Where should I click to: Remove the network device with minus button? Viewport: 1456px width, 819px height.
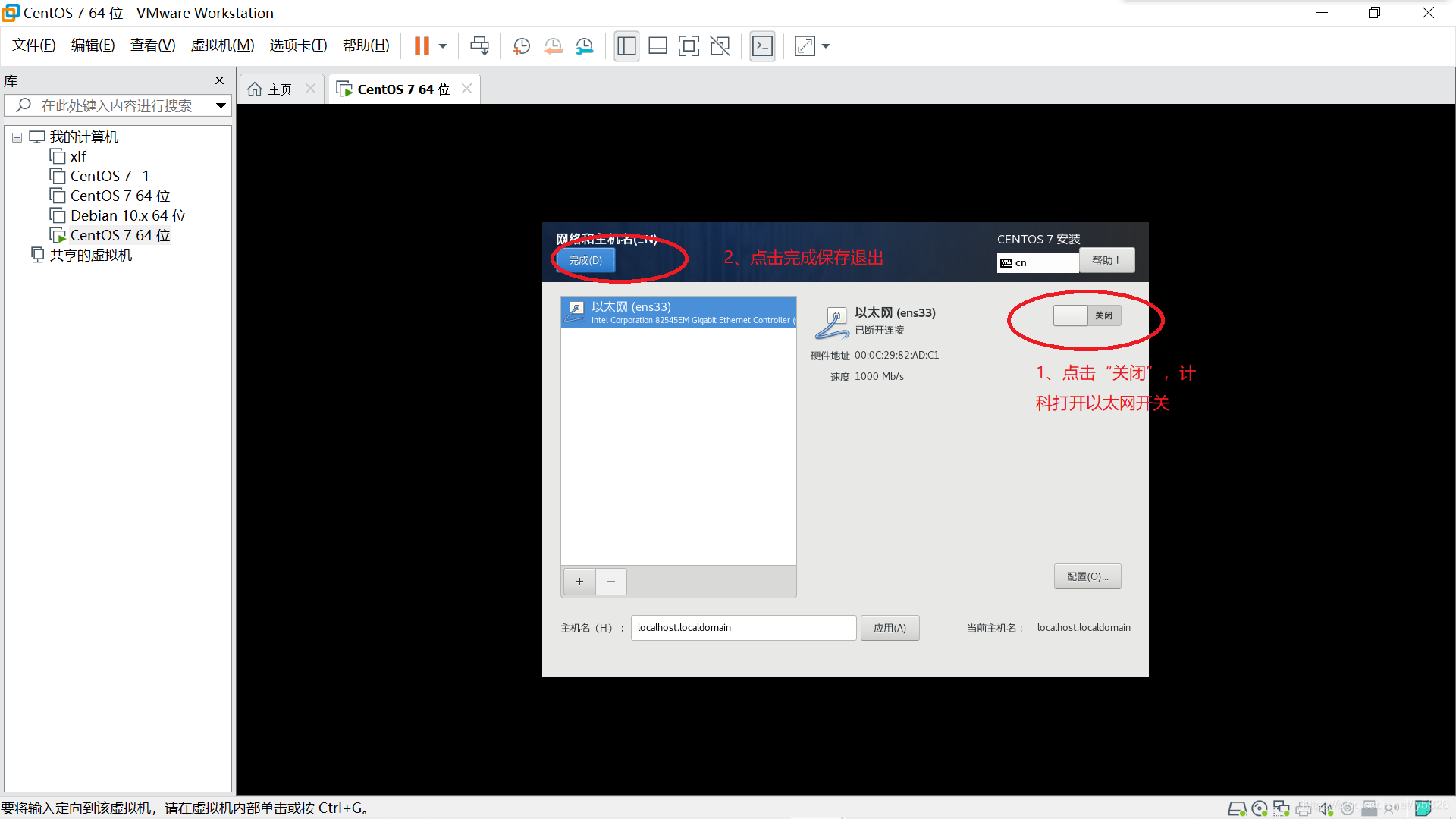(611, 582)
